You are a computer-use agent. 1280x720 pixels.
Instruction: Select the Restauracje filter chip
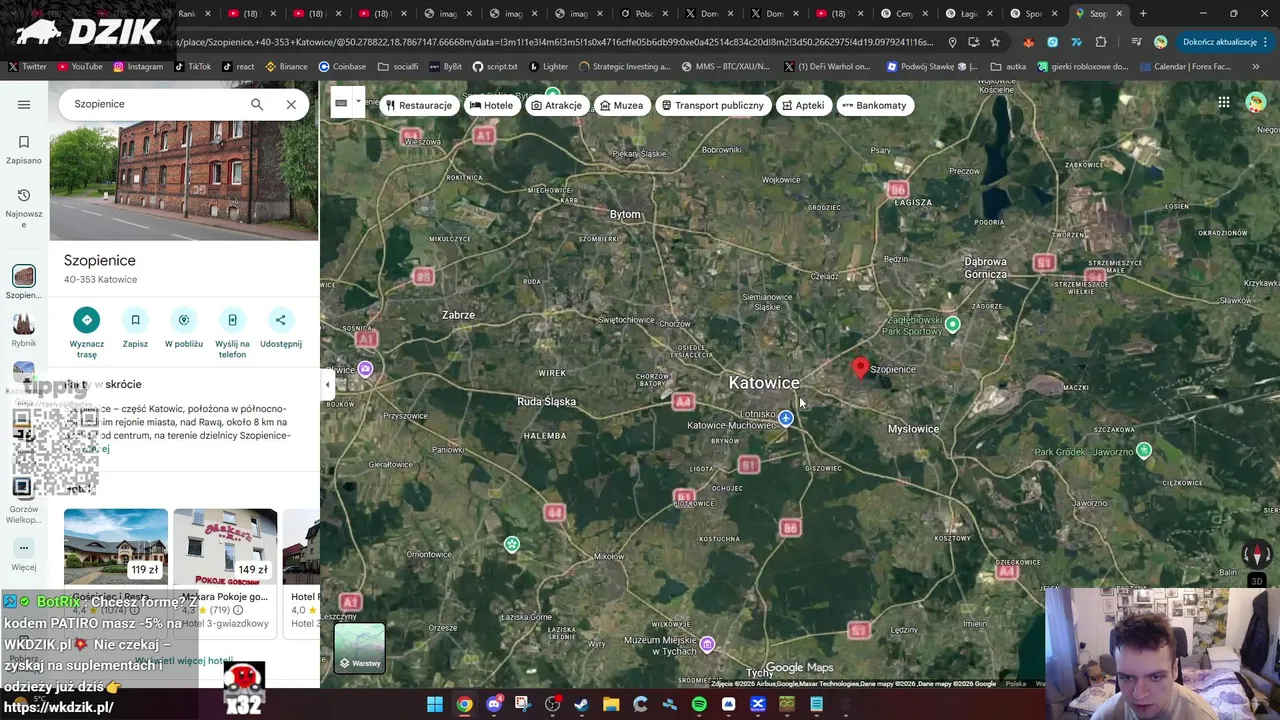click(x=420, y=105)
